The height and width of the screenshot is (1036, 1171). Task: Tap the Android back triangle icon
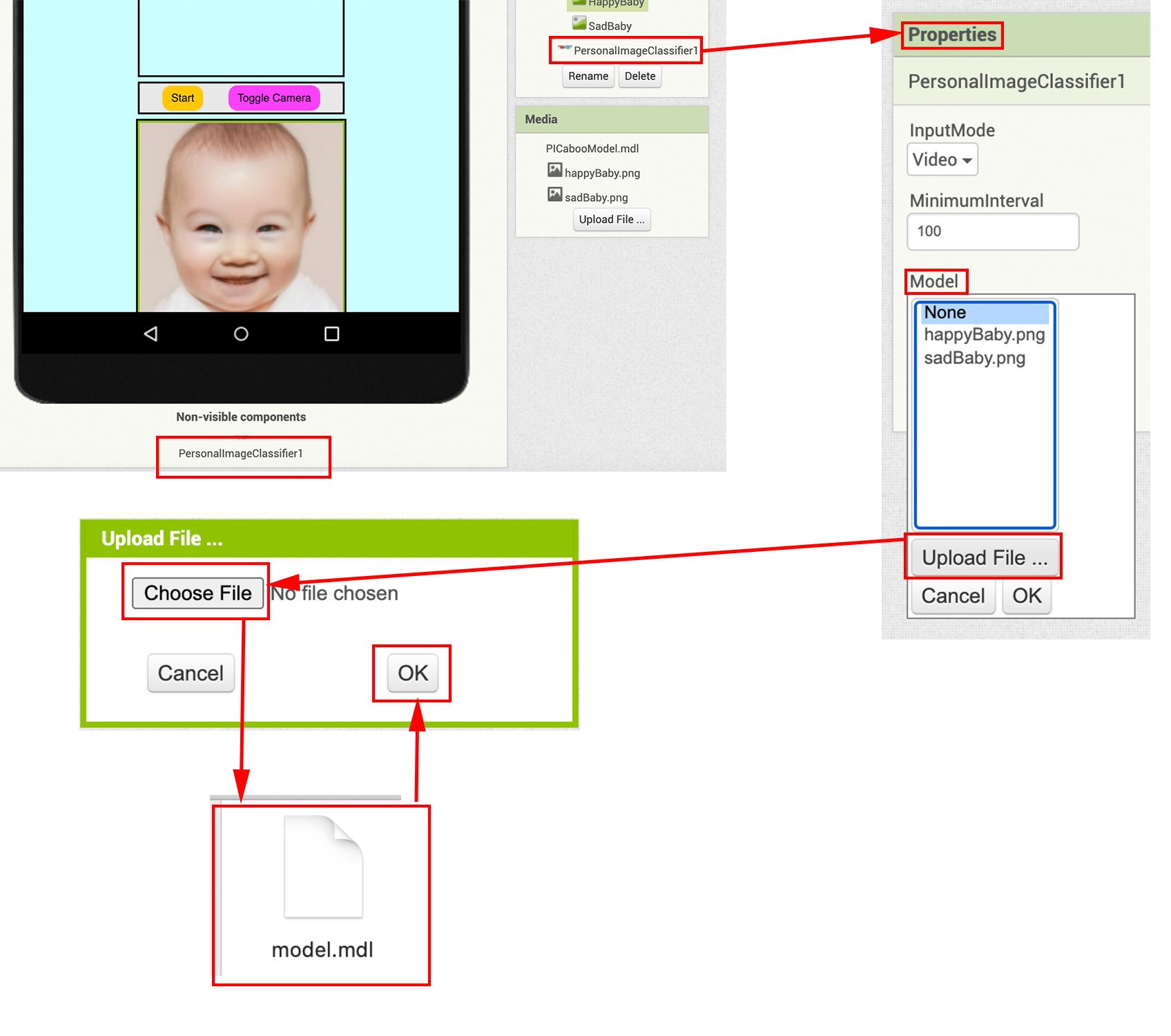(151, 334)
